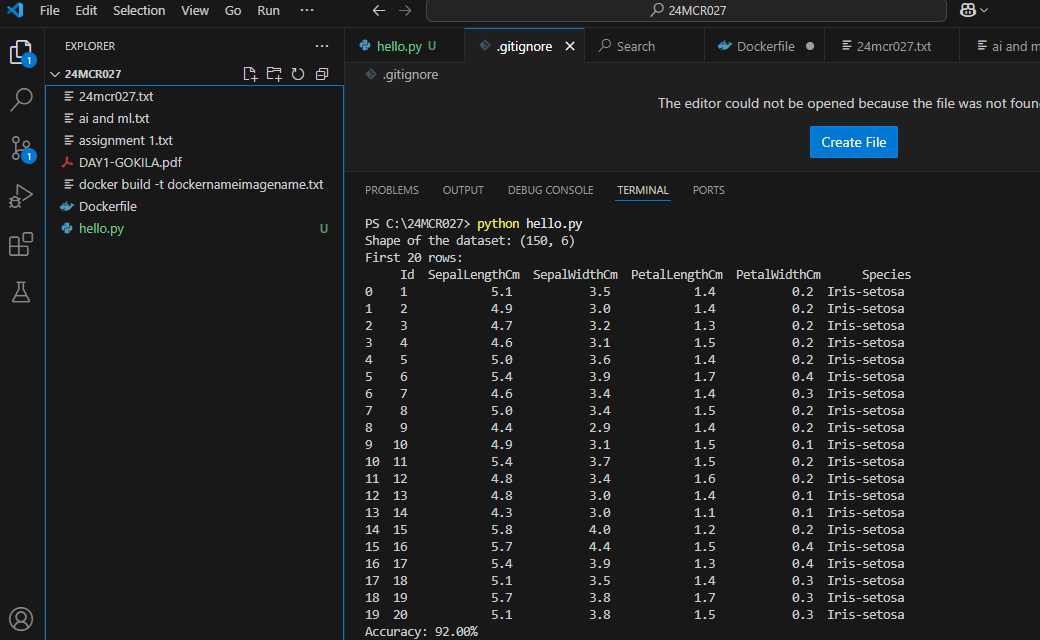Close the .gitignore tab
This screenshot has width=1040, height=640.
click(x=570, y=46)
